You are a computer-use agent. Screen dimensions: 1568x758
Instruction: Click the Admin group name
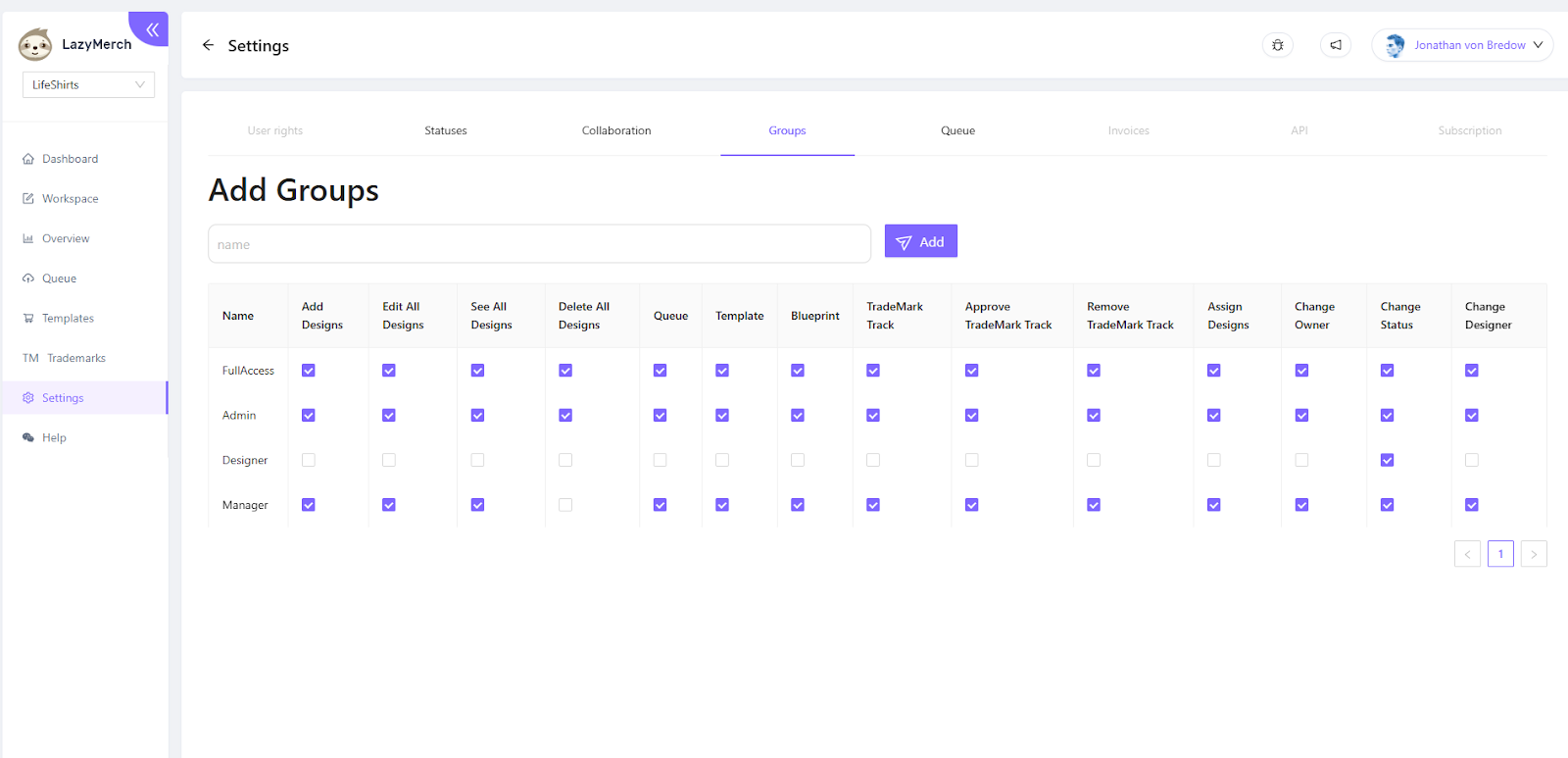click(x=239, y=416)
